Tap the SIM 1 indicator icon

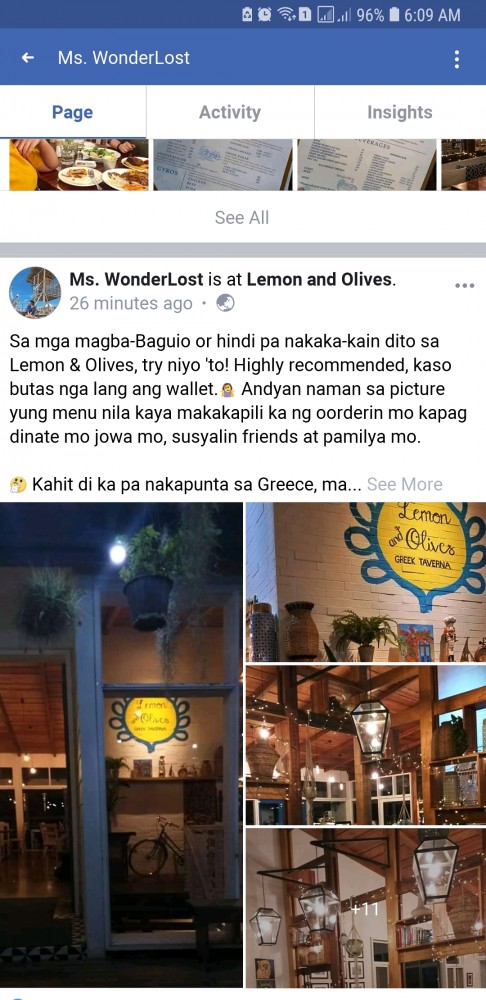[304, 15]
